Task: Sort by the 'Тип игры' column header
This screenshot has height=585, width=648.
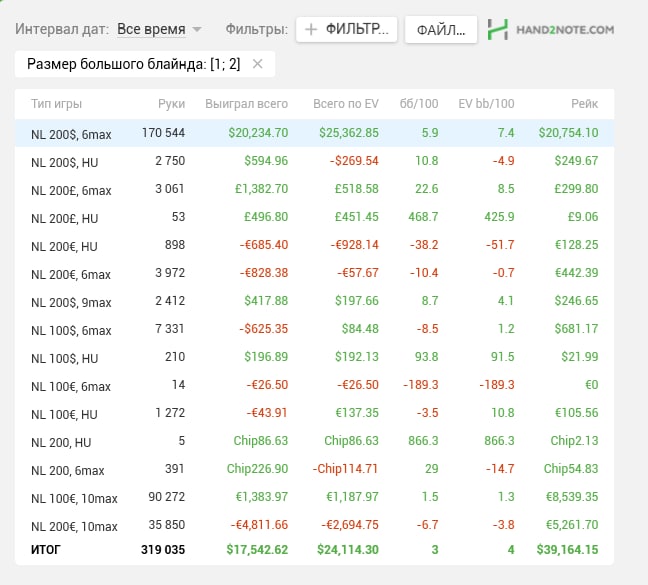Action: [x=56, y=104]
